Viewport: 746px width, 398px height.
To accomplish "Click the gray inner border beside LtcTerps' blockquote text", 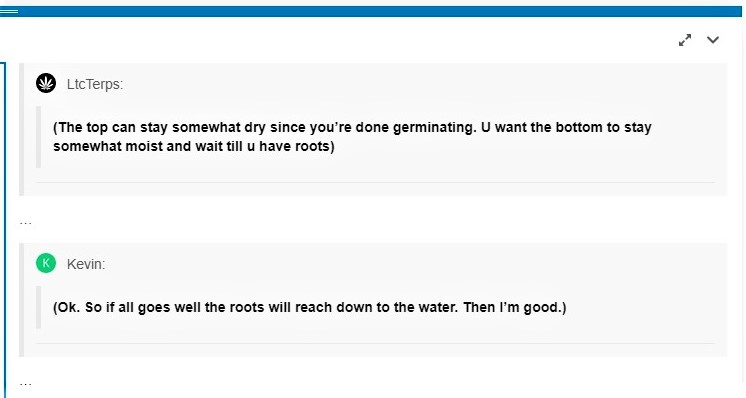I will (39, 137).
